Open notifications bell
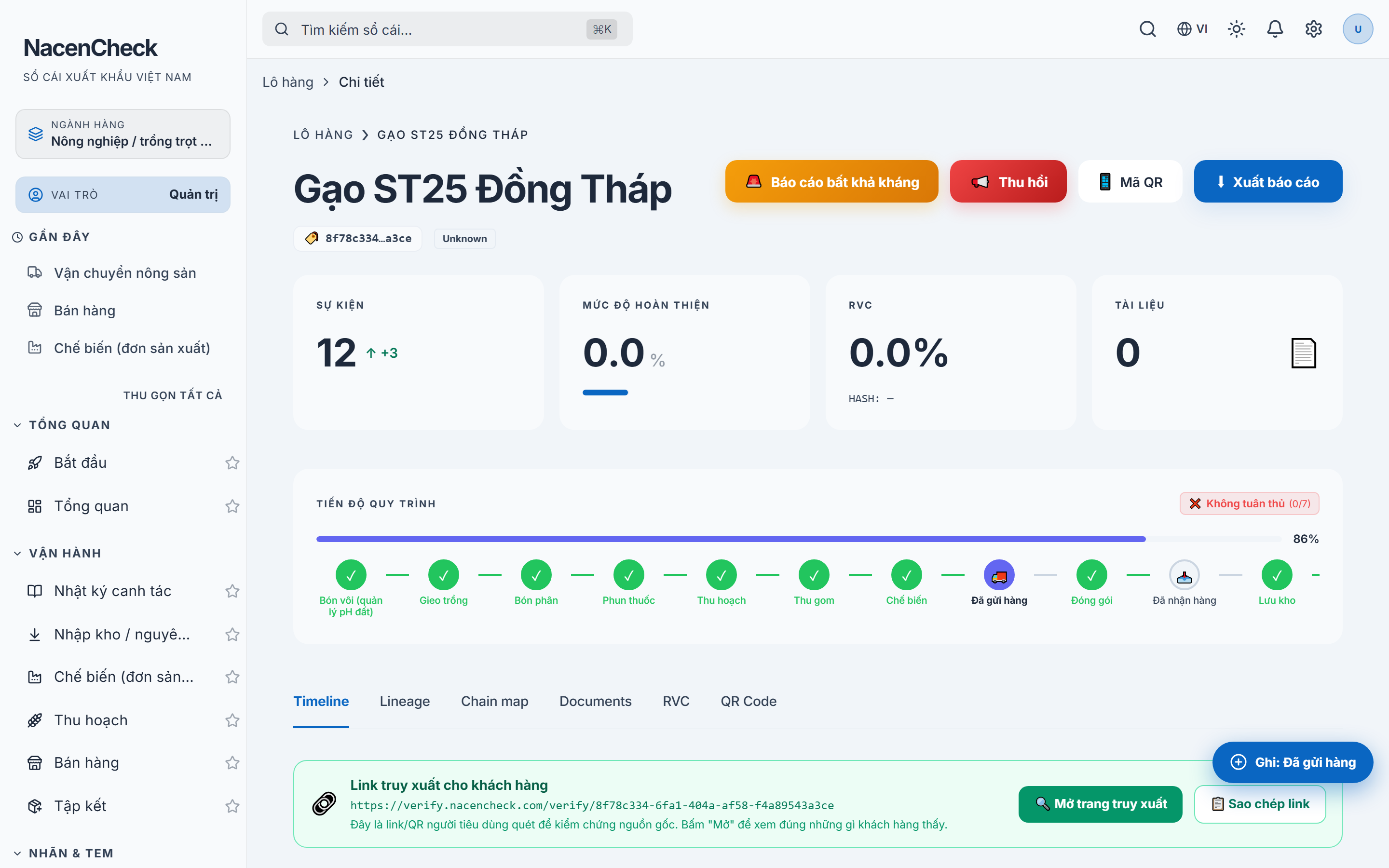This screenshot has height=868, width=1389. point(1275,29)
